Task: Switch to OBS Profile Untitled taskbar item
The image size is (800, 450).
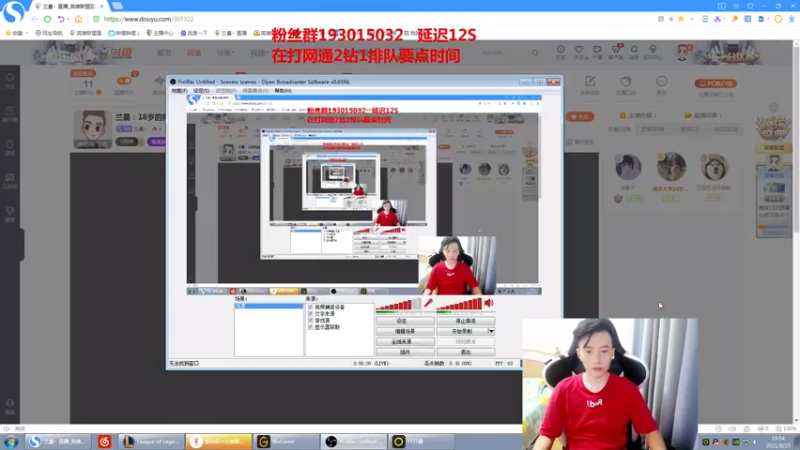Action: pyautogui.click(x=353, y=442)
